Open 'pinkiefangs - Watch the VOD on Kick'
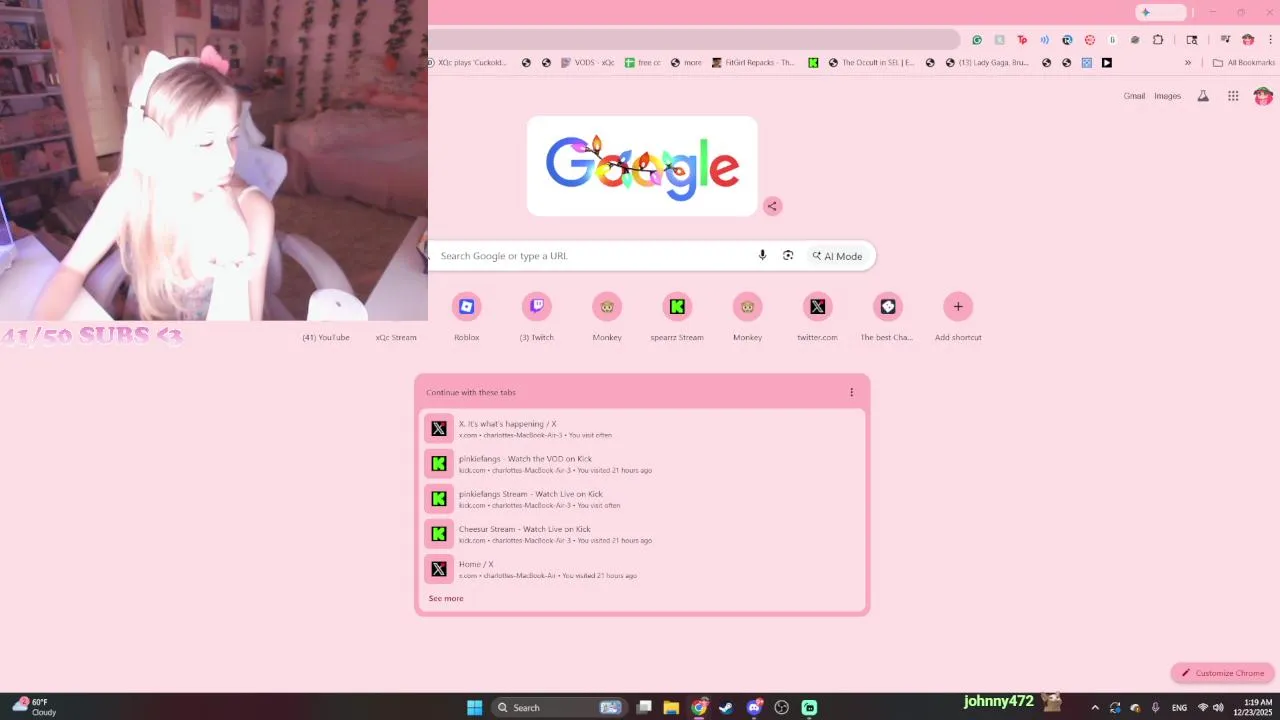 (641, 463)
